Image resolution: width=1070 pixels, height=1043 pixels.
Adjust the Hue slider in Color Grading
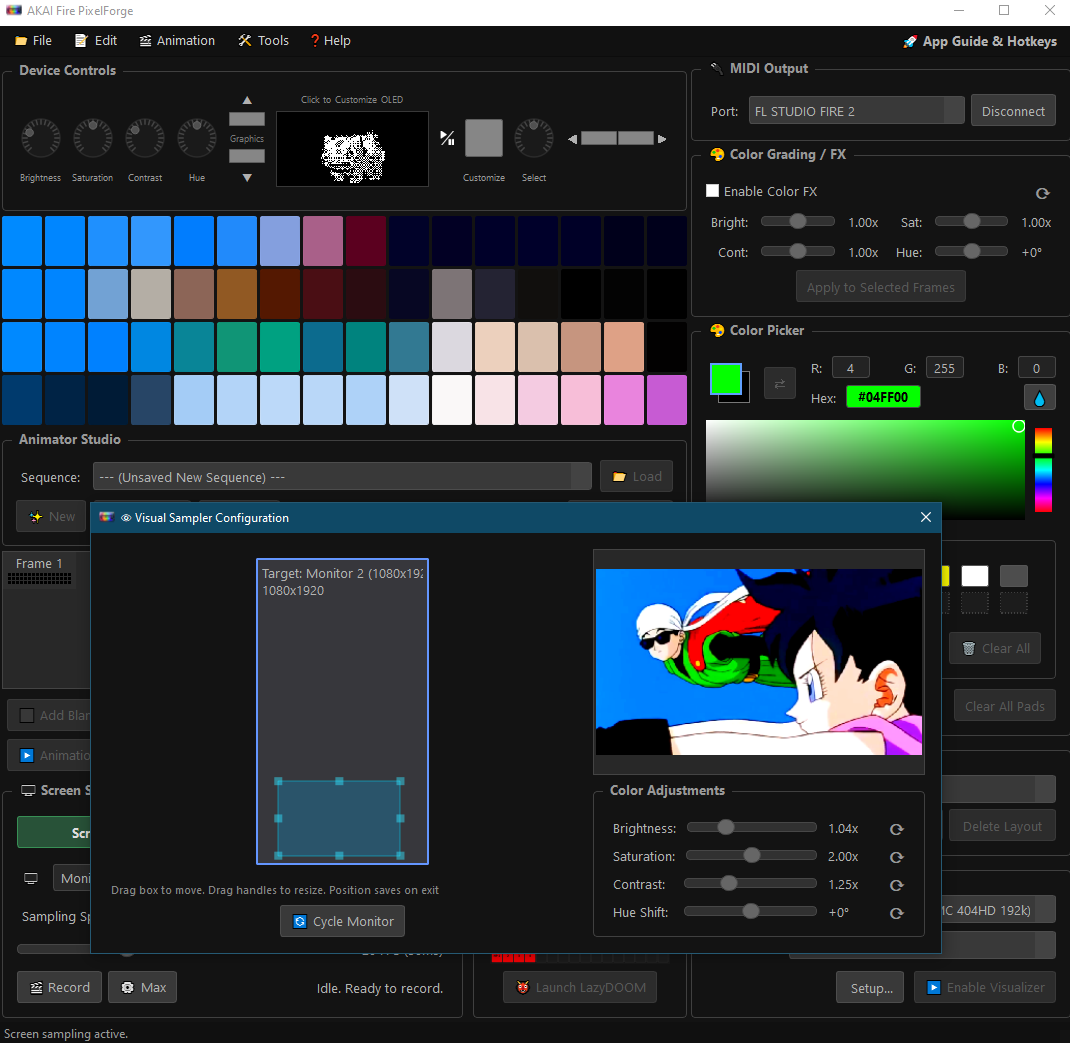click(971, 251)
